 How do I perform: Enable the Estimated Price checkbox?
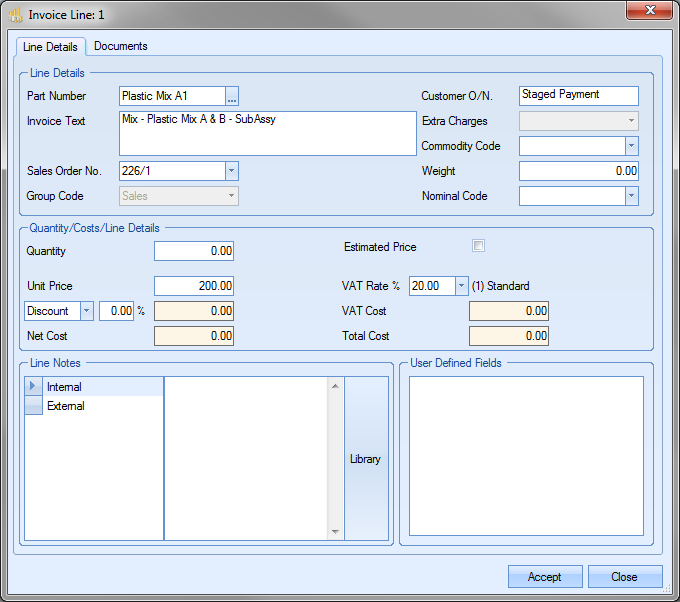[x=478, y=246]
